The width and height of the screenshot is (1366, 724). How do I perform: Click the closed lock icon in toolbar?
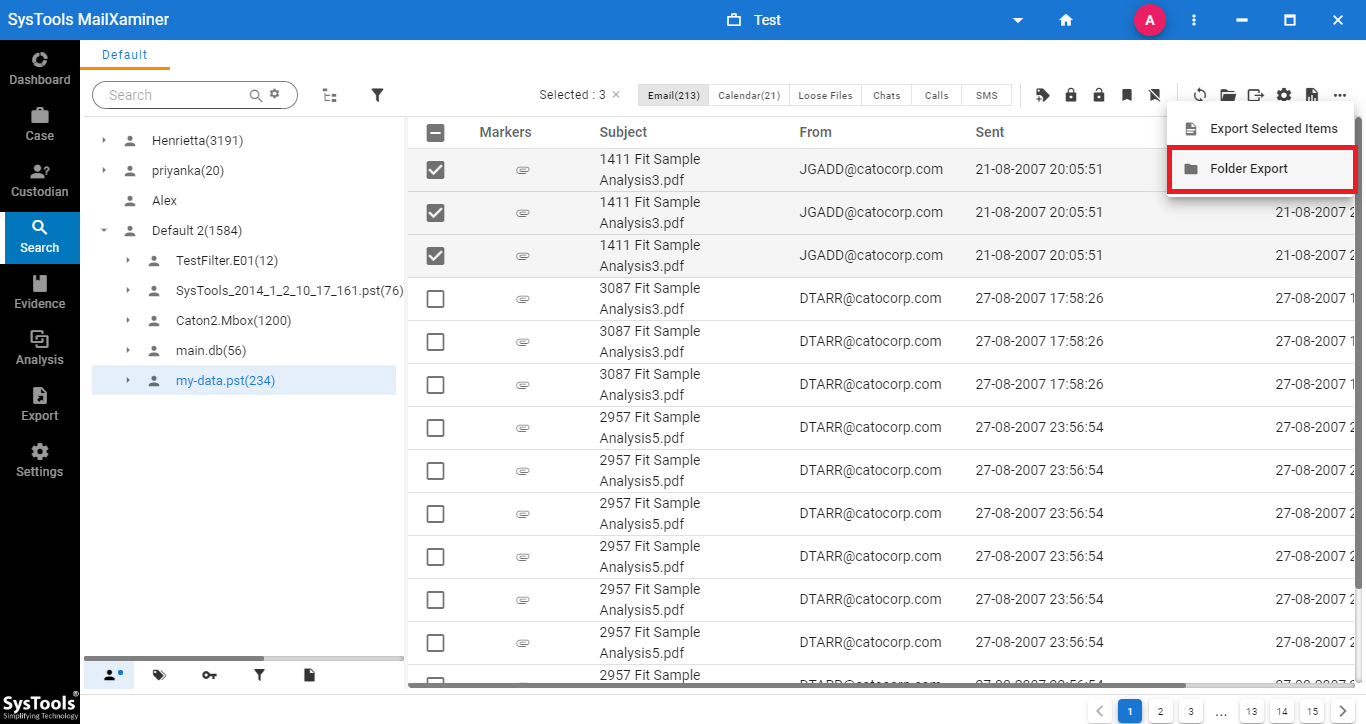coord(1071,95)
